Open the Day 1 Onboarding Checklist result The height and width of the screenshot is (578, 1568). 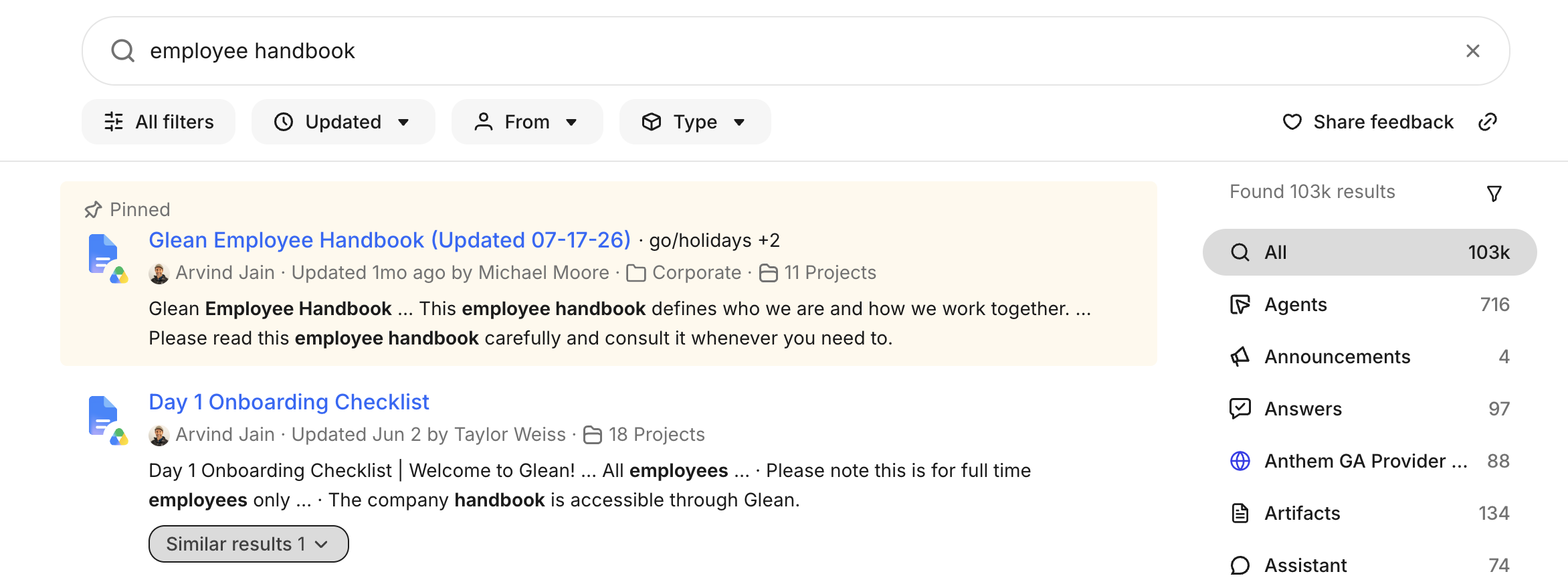pos(289,401)
